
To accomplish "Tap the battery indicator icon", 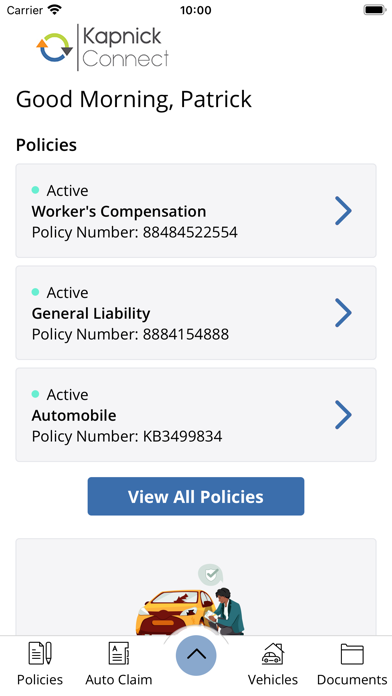I will pyautogui.click(x=375, y=10).
